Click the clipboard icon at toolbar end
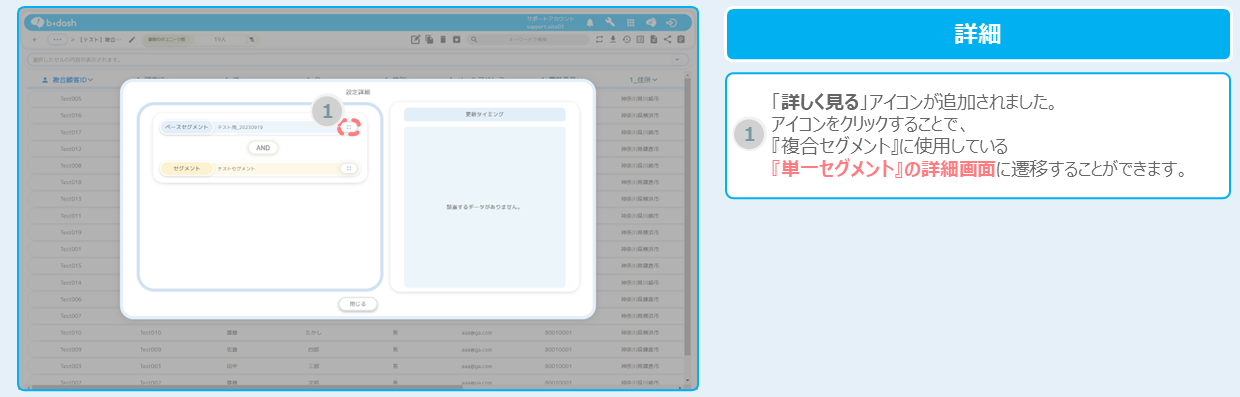 681,39
